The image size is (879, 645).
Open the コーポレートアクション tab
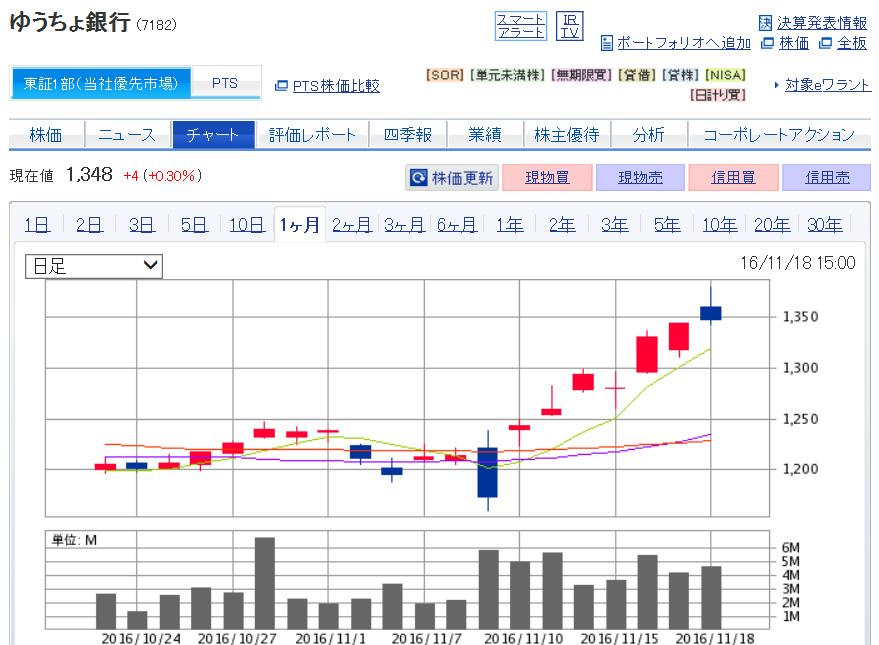(x=779, y=134)
